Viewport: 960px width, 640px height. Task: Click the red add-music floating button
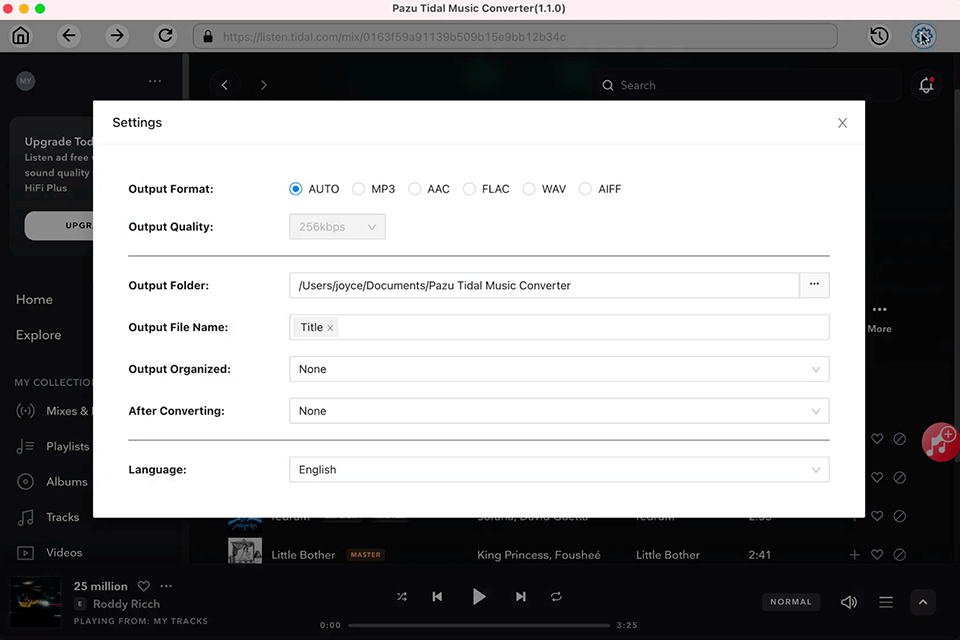940,441
